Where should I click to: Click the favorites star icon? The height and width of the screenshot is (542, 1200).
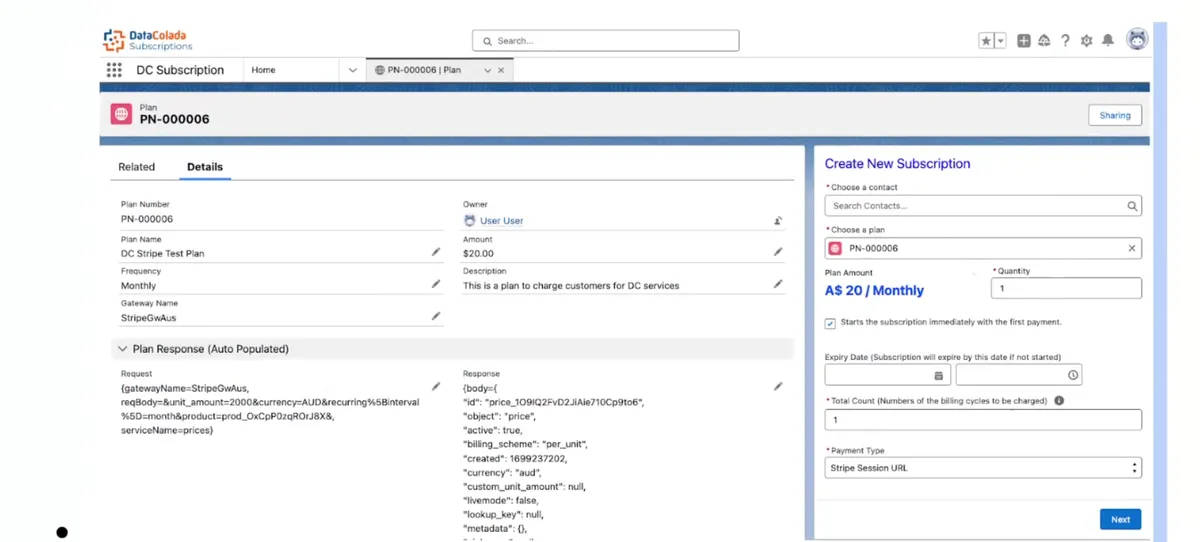point(986,41)
